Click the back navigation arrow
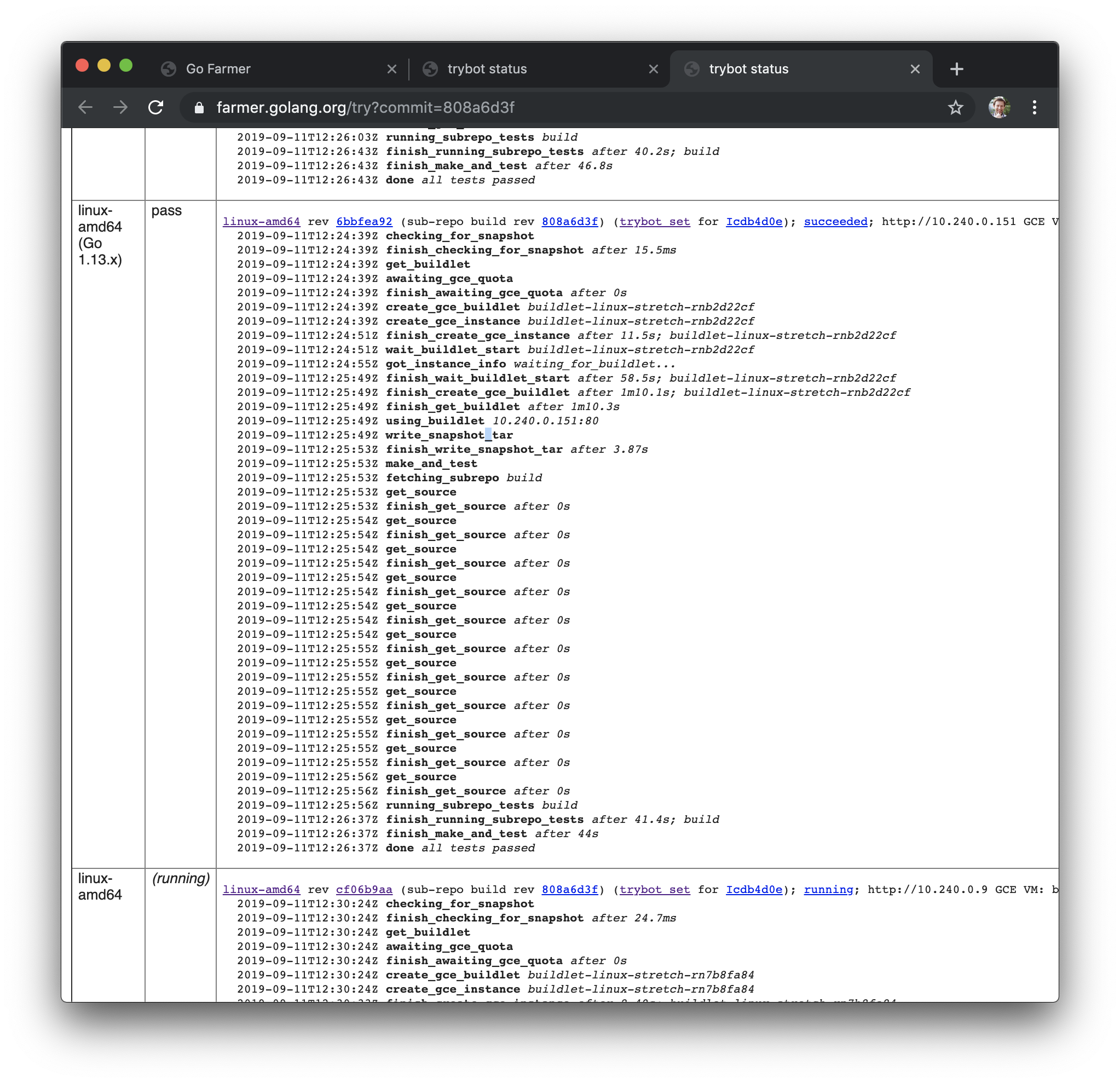 point(84,107)
